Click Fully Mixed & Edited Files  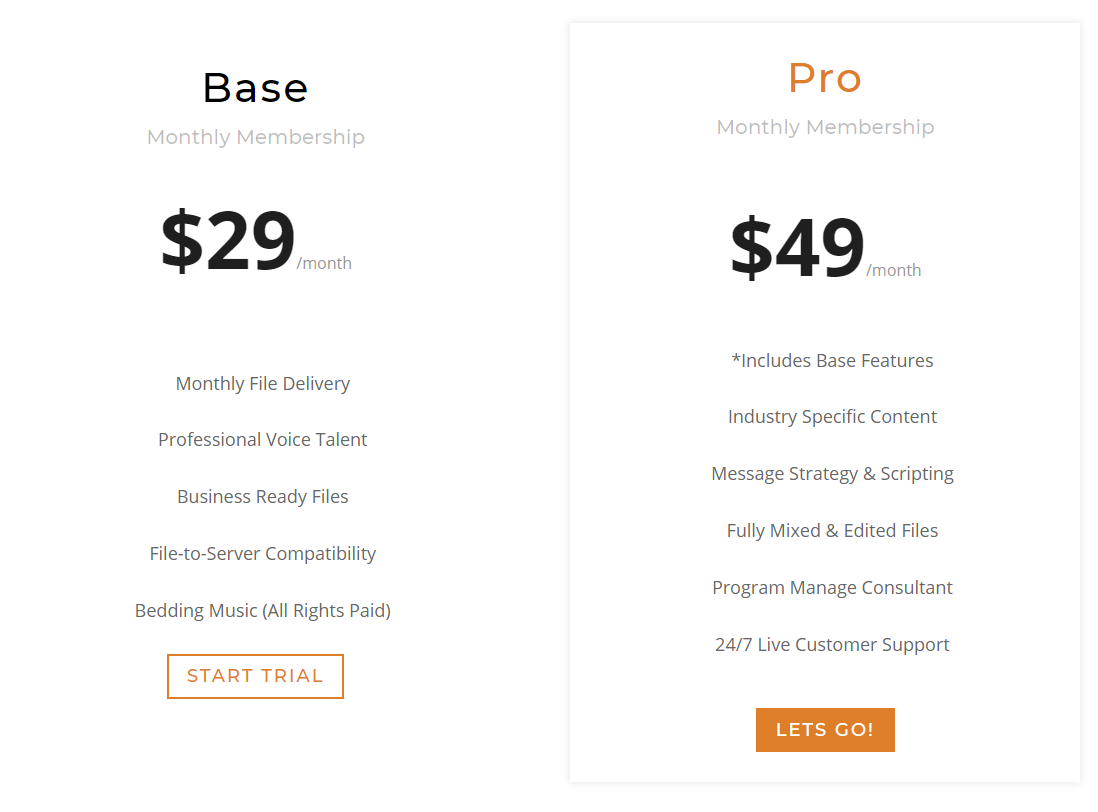click(x=832, y=531)
